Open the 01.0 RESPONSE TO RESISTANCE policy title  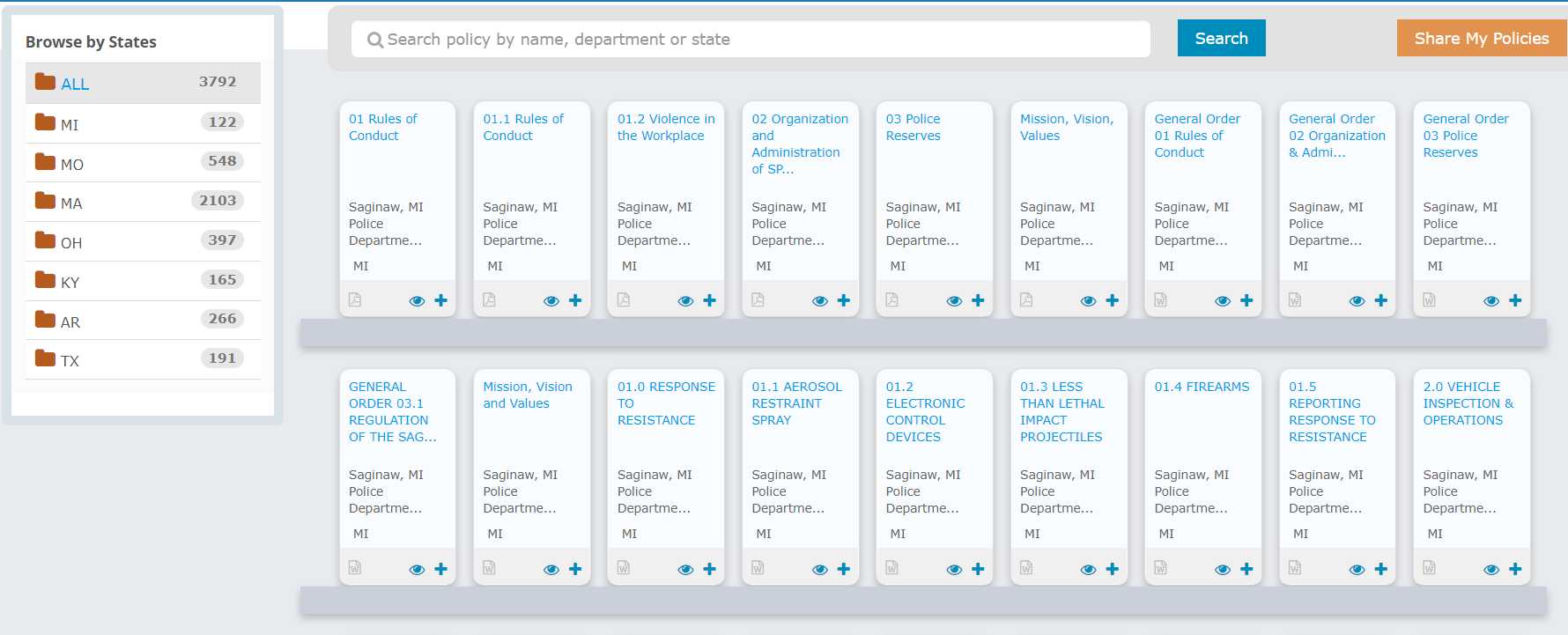coord(666,403)
